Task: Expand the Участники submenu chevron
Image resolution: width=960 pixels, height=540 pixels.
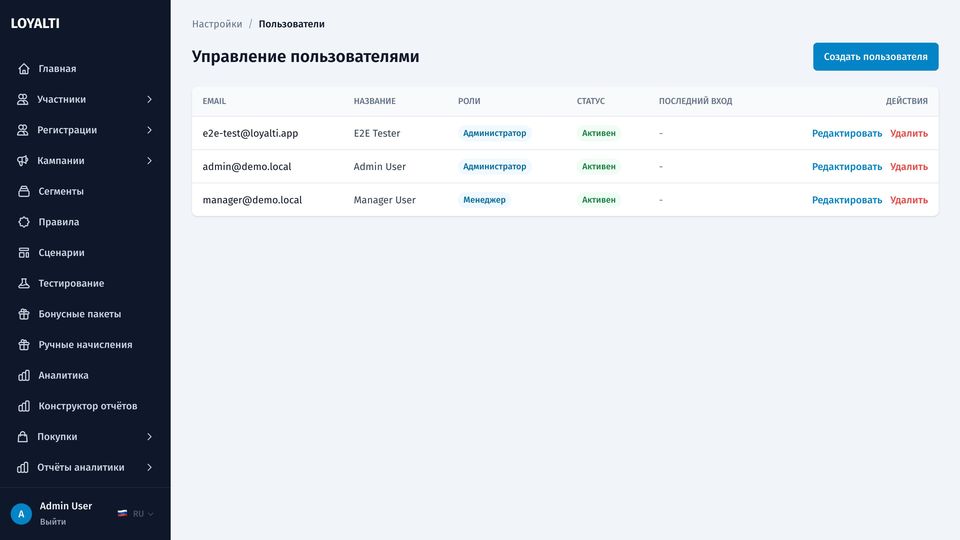Action: coord(149,99)
